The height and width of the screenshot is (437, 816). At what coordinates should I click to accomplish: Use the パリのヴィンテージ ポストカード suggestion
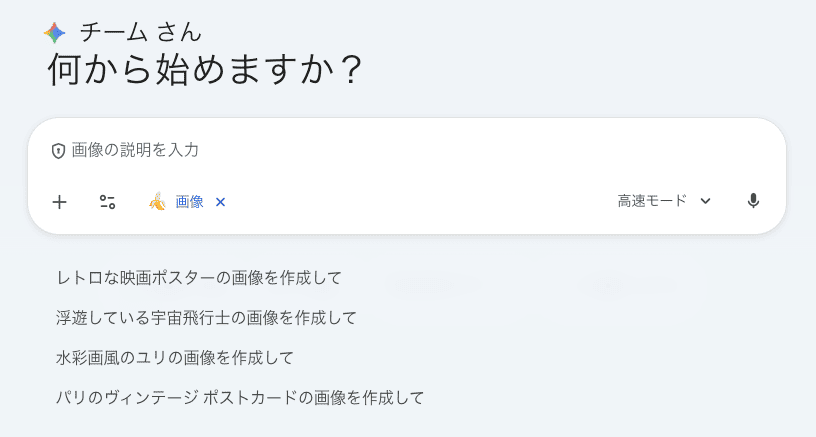pyautogui.click(x=240, y=398)
